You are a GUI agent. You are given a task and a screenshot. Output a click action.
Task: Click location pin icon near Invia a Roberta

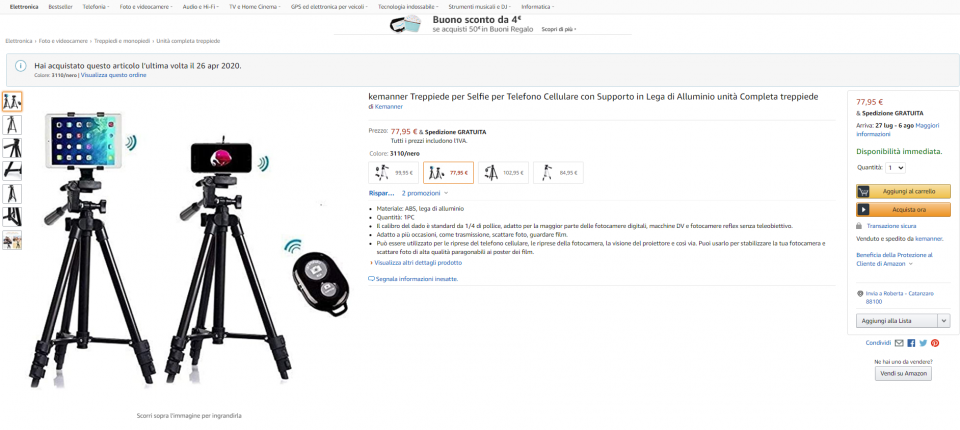[x=860, y=294]
